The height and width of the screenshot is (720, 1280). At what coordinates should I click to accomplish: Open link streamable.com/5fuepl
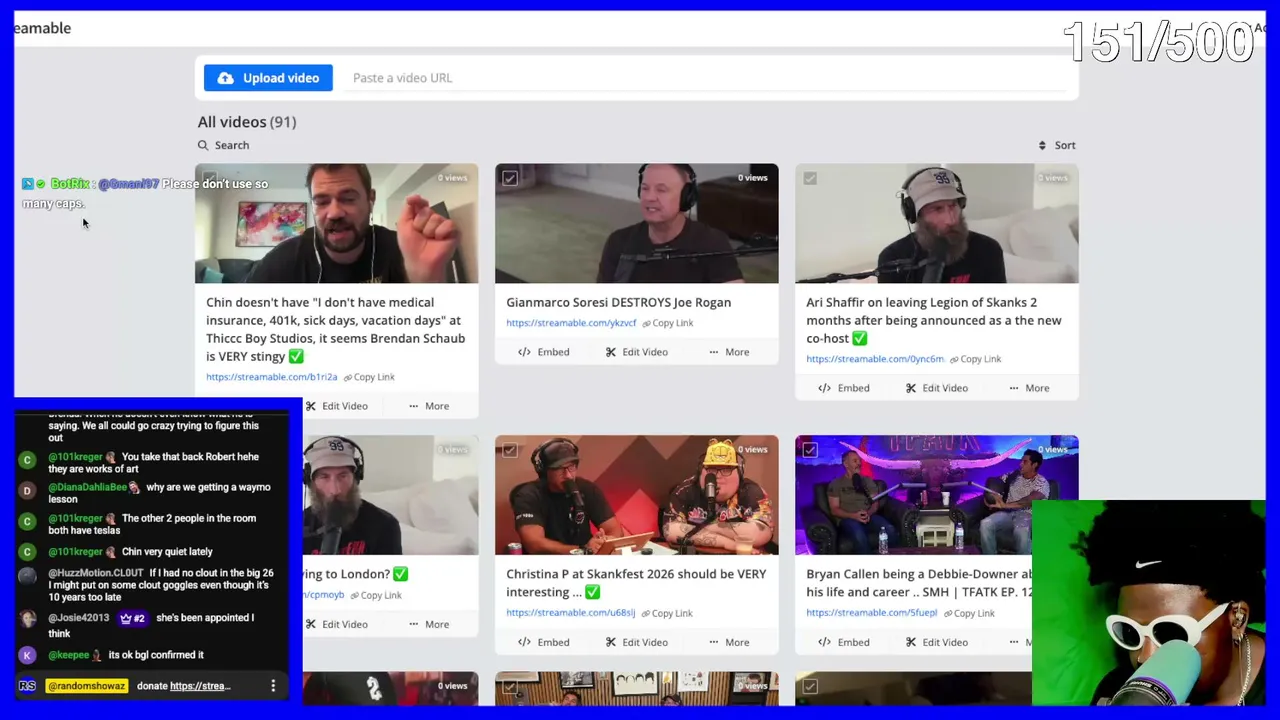coord(871,613)
